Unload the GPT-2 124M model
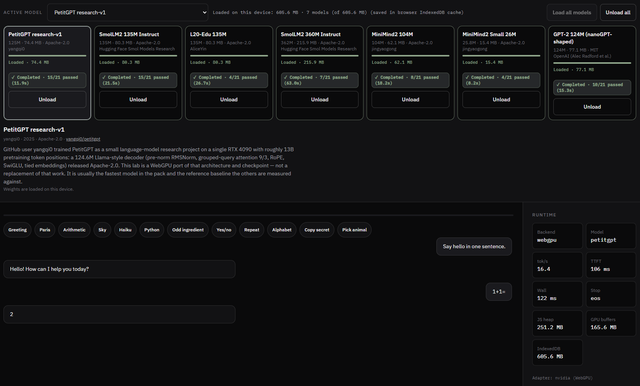Image resolution: width=640 pixels, height=386 pixels. 592,107
